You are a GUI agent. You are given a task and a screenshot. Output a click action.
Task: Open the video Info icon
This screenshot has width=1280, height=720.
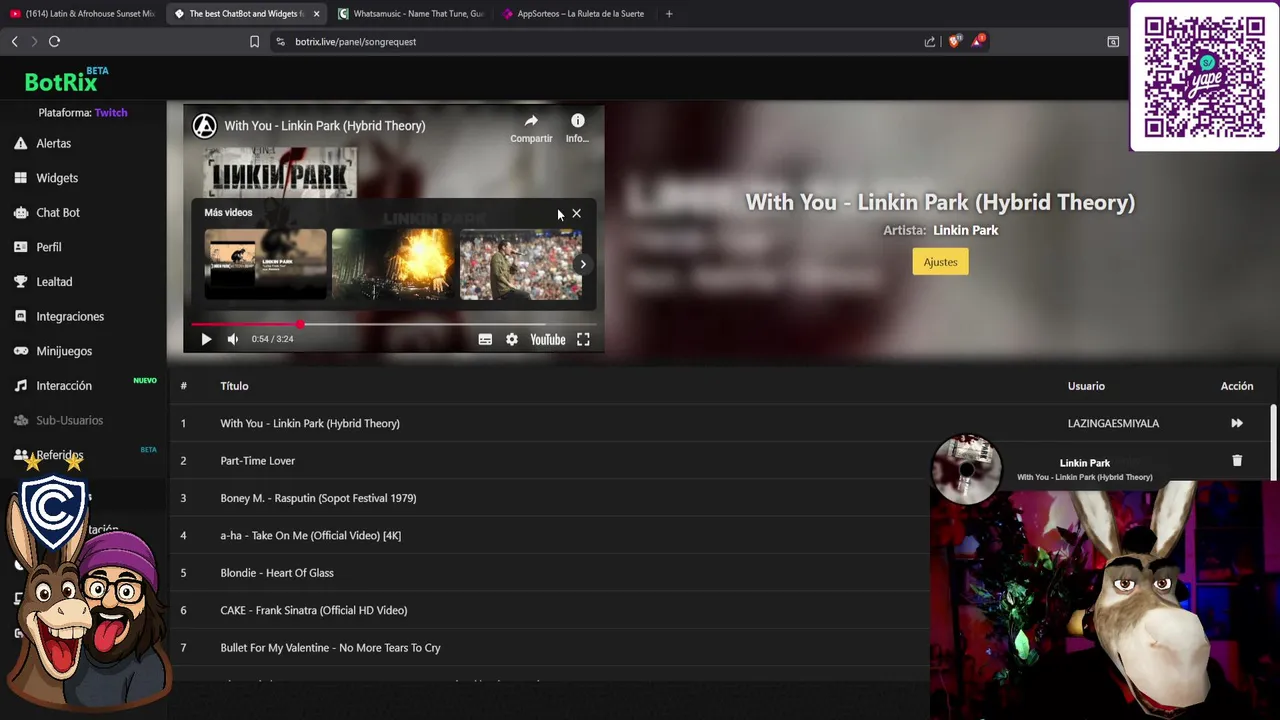[577, 128]
